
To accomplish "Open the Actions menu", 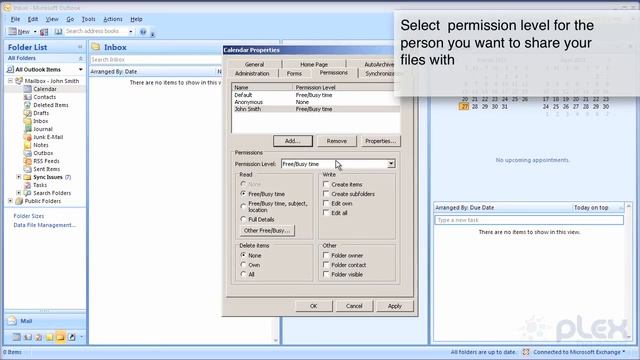I will [113, 19].
